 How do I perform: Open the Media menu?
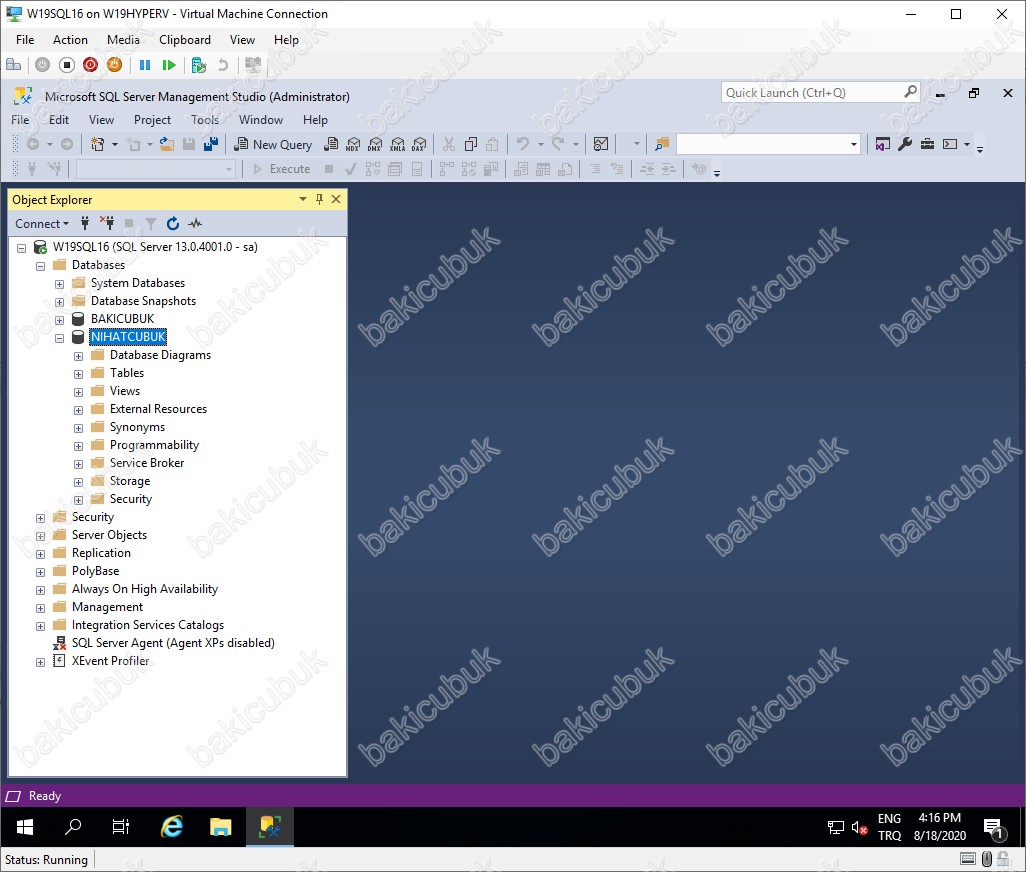click(x=123, y=40)
